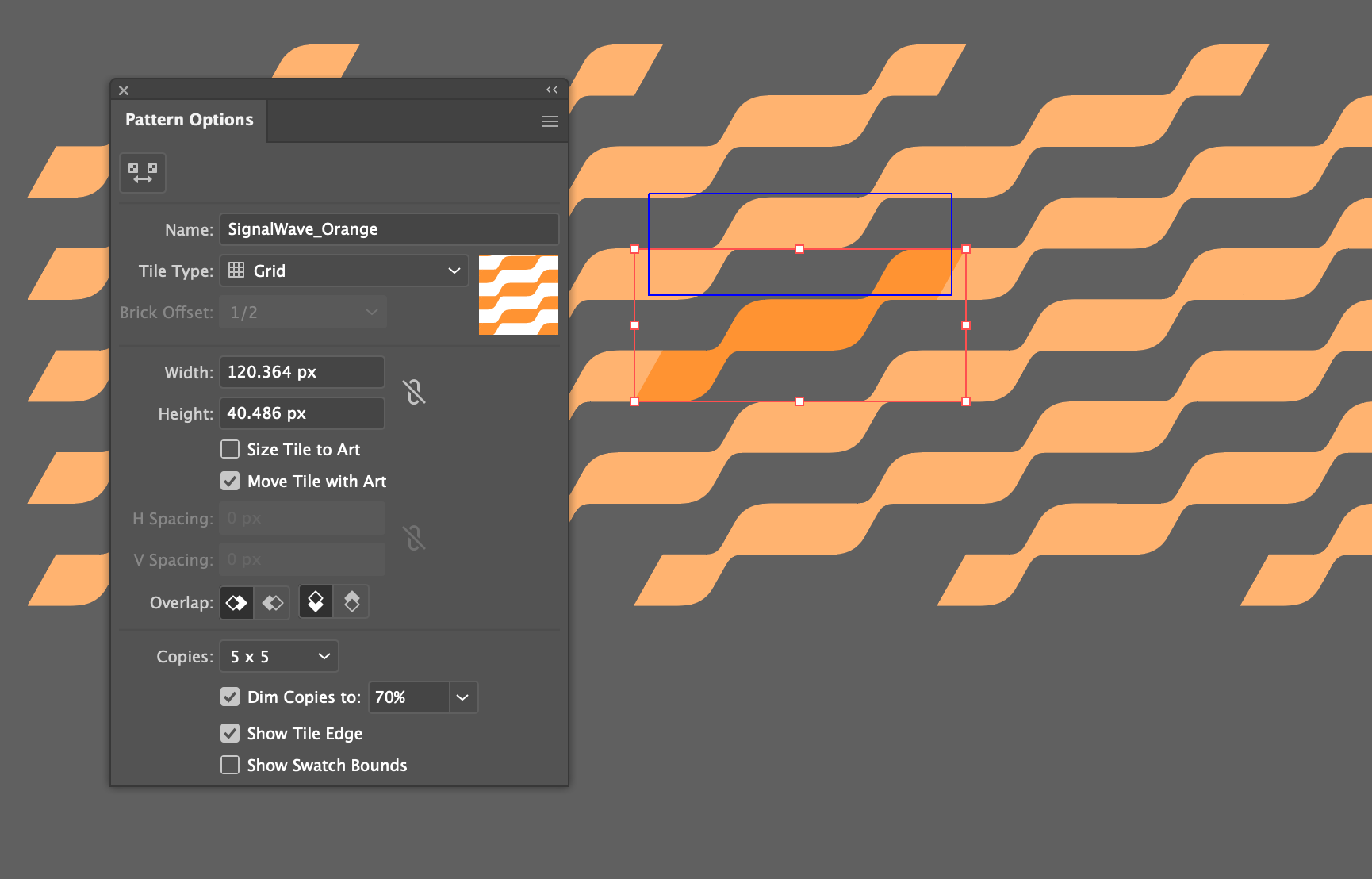This screenshot has height=879, width=1372.
Task: Open the Tile Type dropdown
Action: [452, 271]
